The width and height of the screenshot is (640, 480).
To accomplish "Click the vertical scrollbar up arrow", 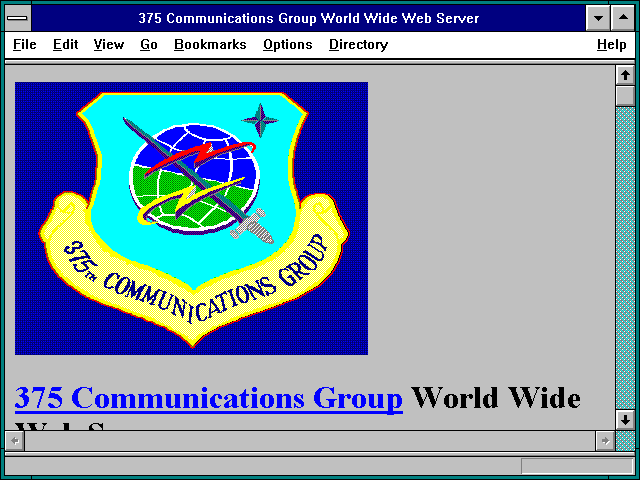I will coord(625,75).
